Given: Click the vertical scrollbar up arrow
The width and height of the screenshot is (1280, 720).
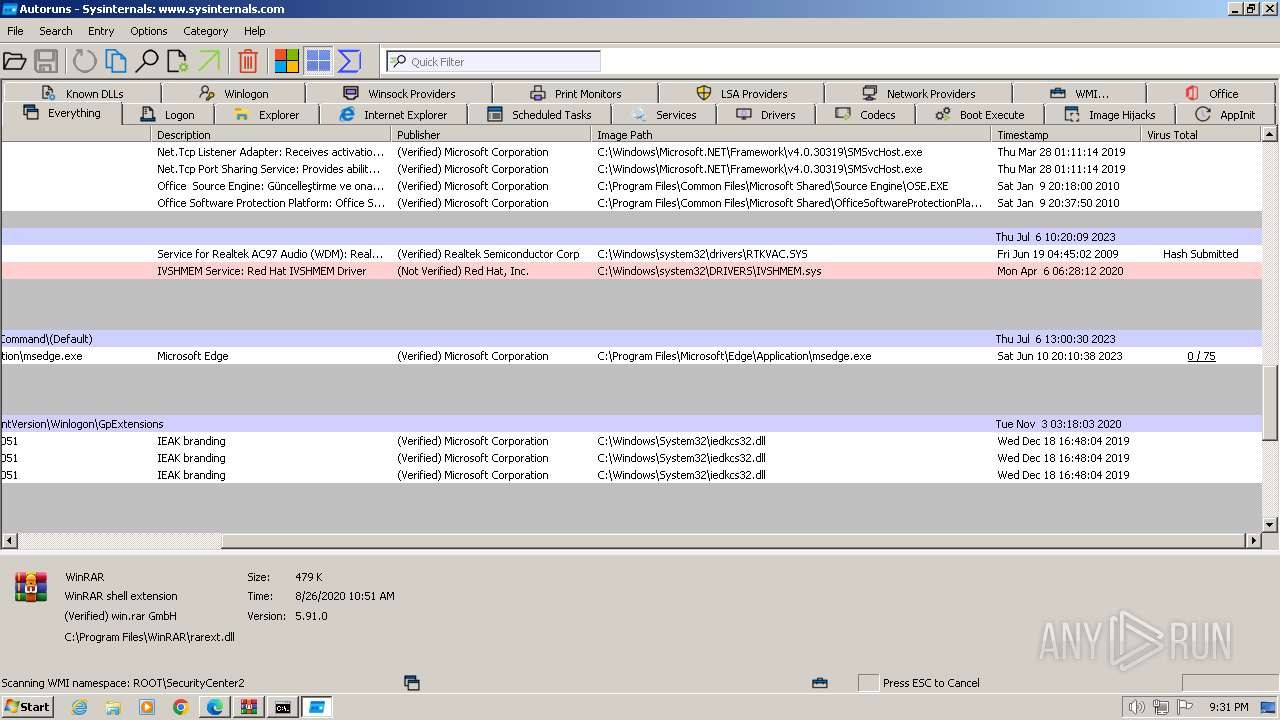Looking at the screenshot, I should [1270, 134].
